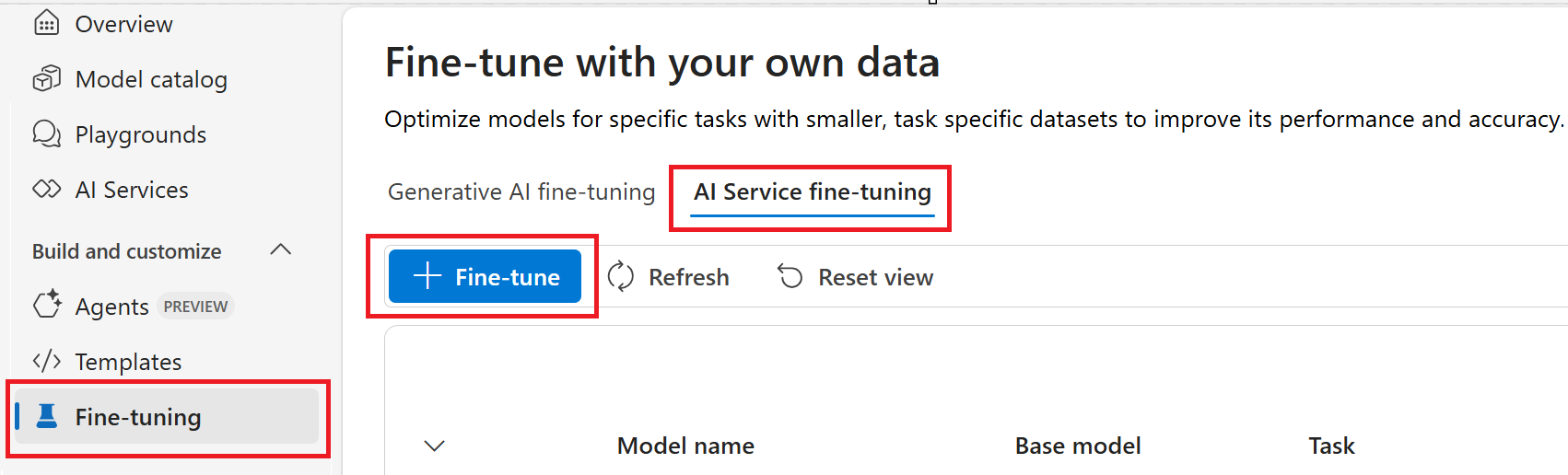This screenshot has height=475, width=1568.
Task: Open Agents preview from sidebar
Action: pyautogui.click(x=112, y=307)
